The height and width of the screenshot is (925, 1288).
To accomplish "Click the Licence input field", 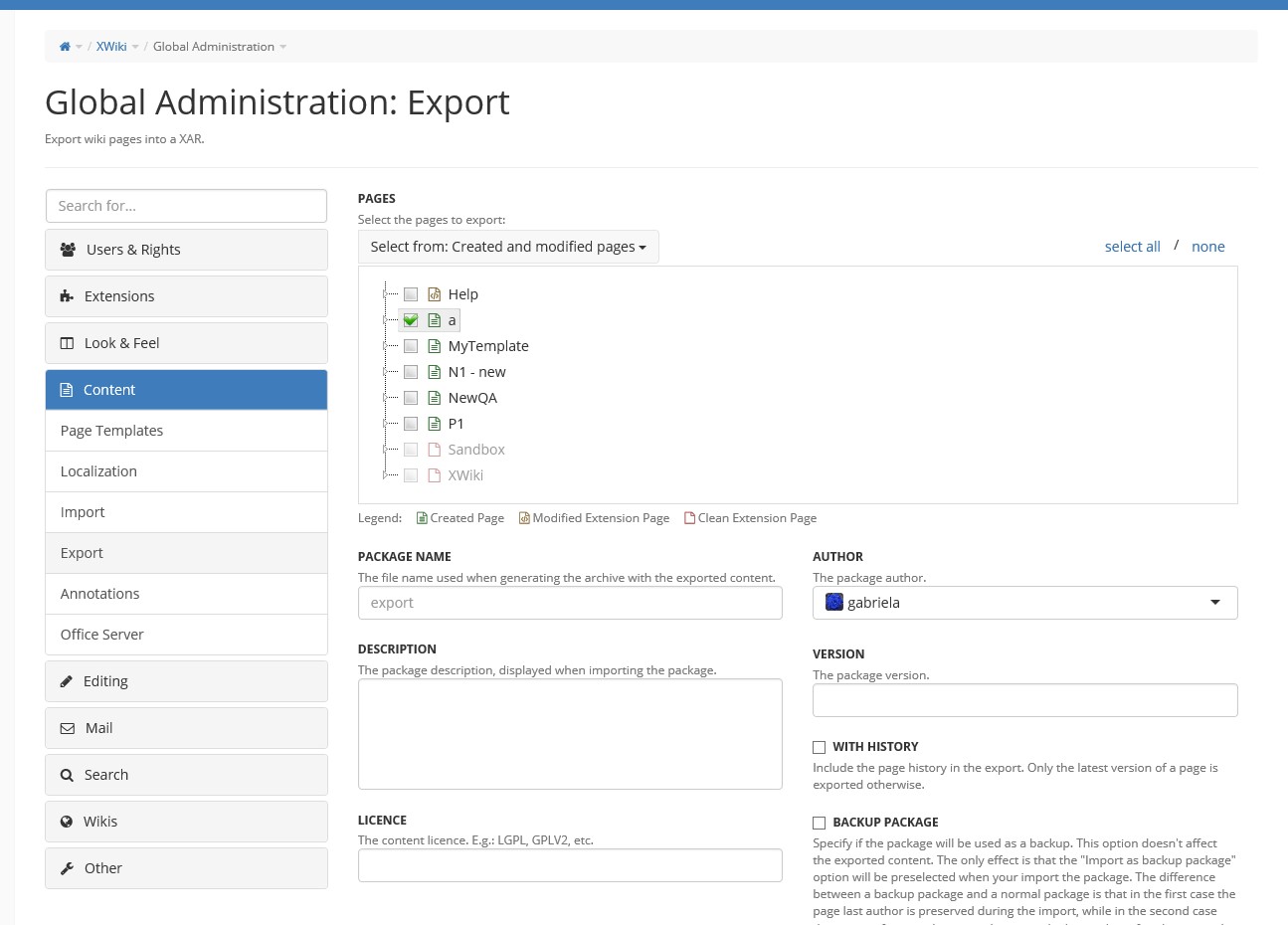I will [x=570, y=865].
